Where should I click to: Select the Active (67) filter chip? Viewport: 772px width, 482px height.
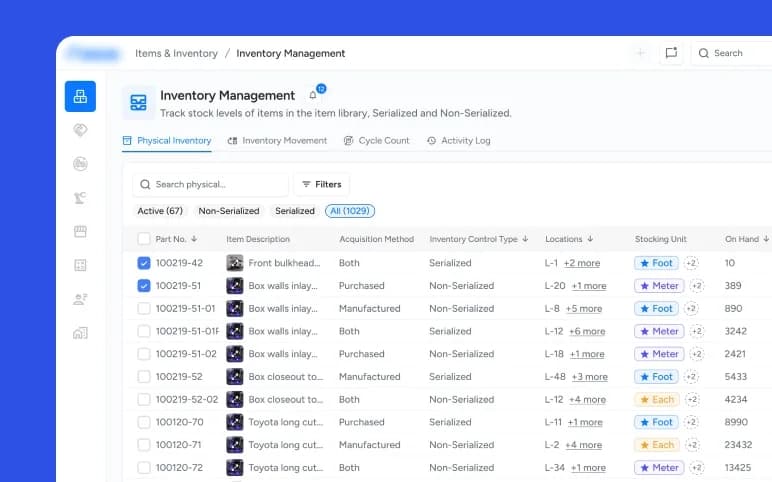pos(160,211)
